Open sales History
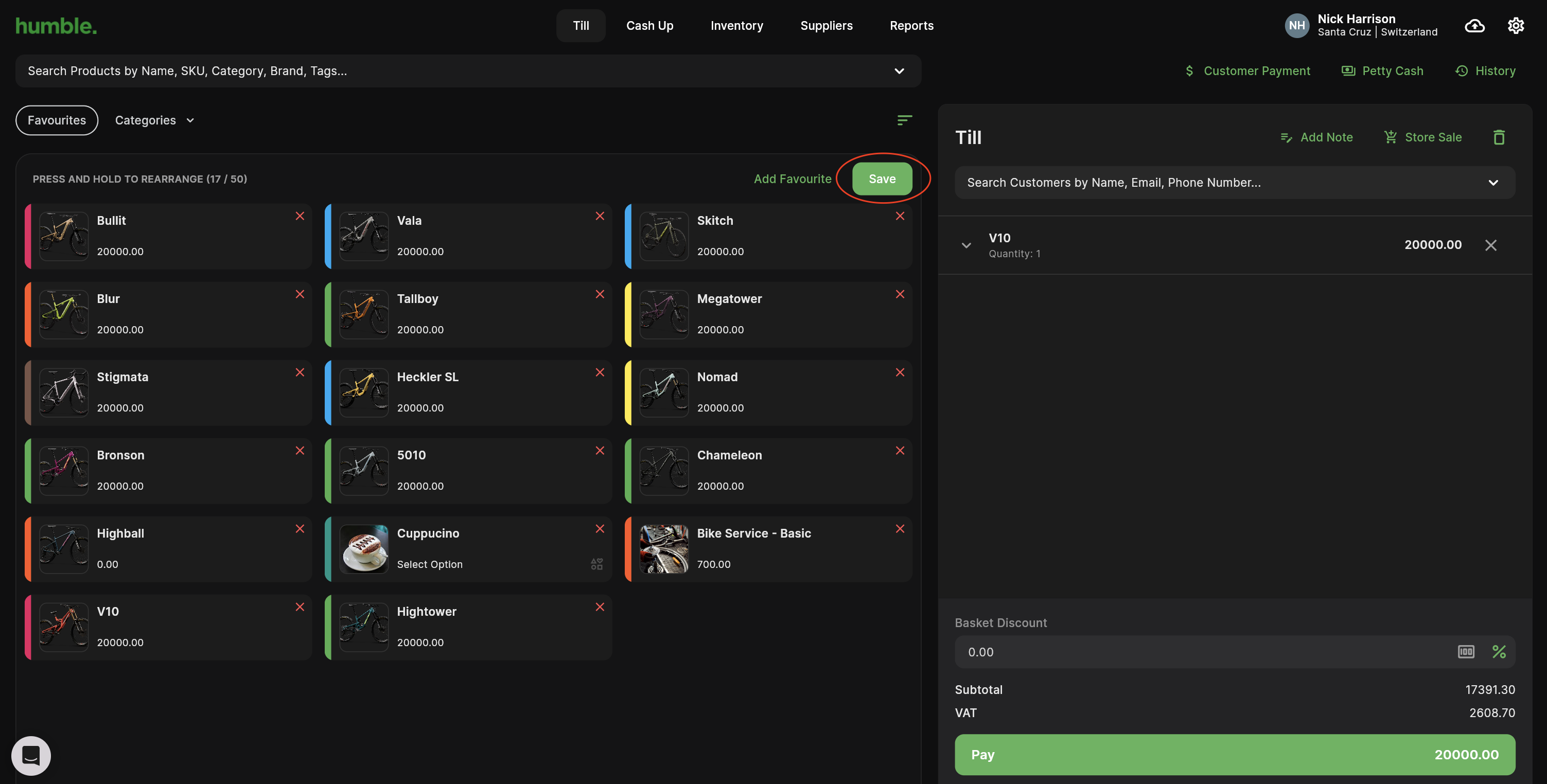Viewport: 1547px width, 784px height. [x=1485, y=71]
